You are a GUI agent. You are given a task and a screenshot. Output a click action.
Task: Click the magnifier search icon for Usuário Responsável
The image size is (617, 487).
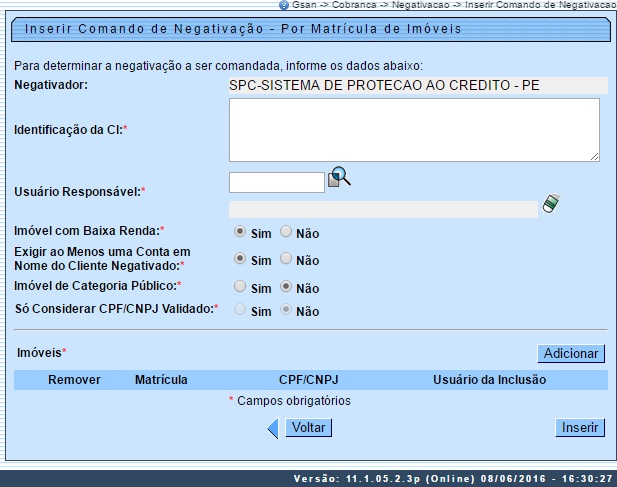point(340,178)
